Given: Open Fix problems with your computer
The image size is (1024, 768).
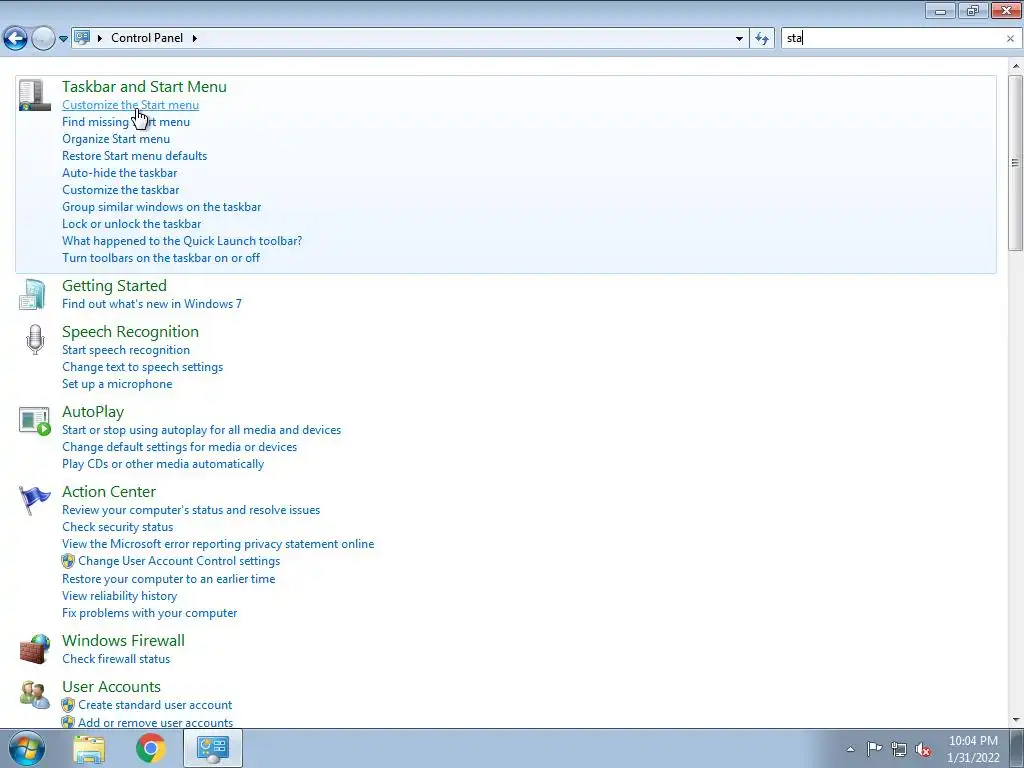Looking at the screenshot, I should point(150,613).
